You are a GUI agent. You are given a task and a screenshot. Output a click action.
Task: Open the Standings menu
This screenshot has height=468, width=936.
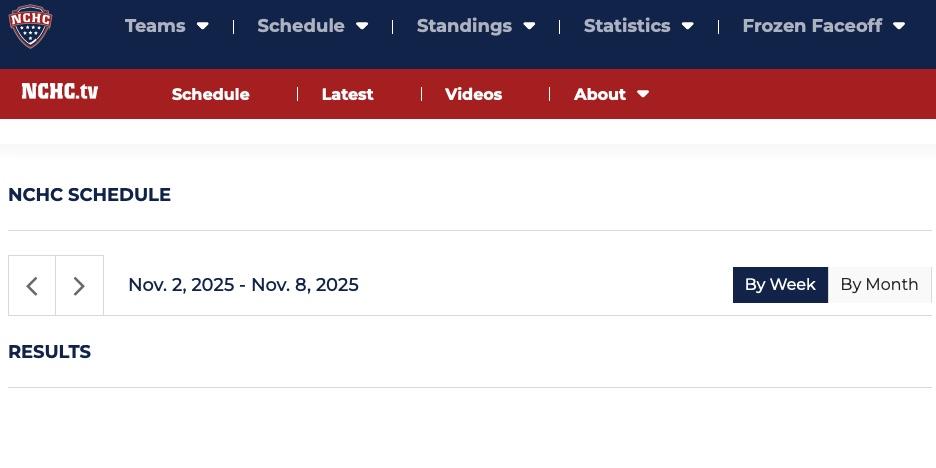pos(464,26)
